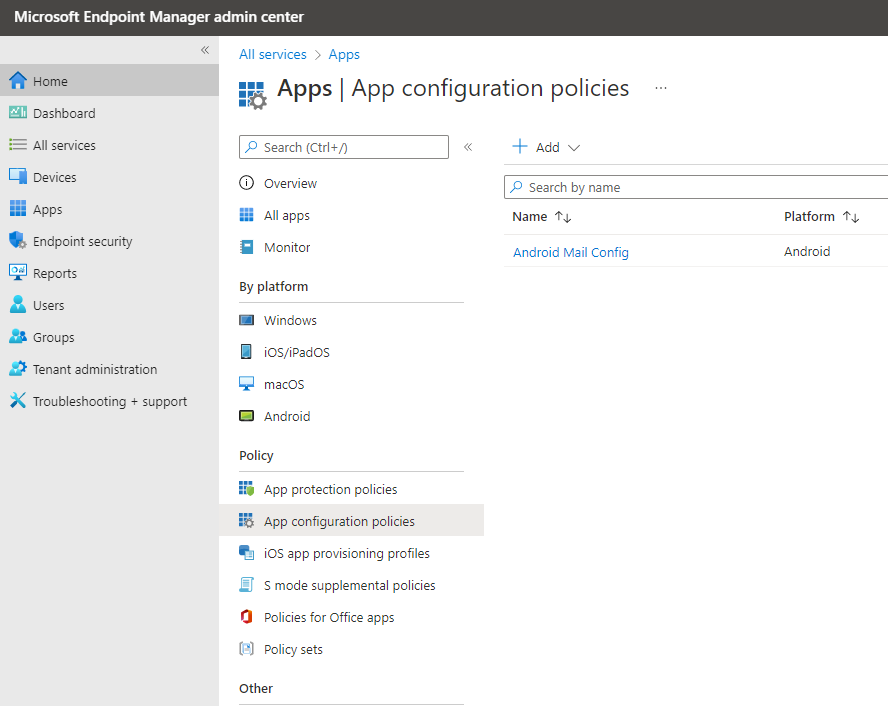The image size is (888, 706).
Task: Click the S mode supplemental policies icon
Action: pos(246,584)
